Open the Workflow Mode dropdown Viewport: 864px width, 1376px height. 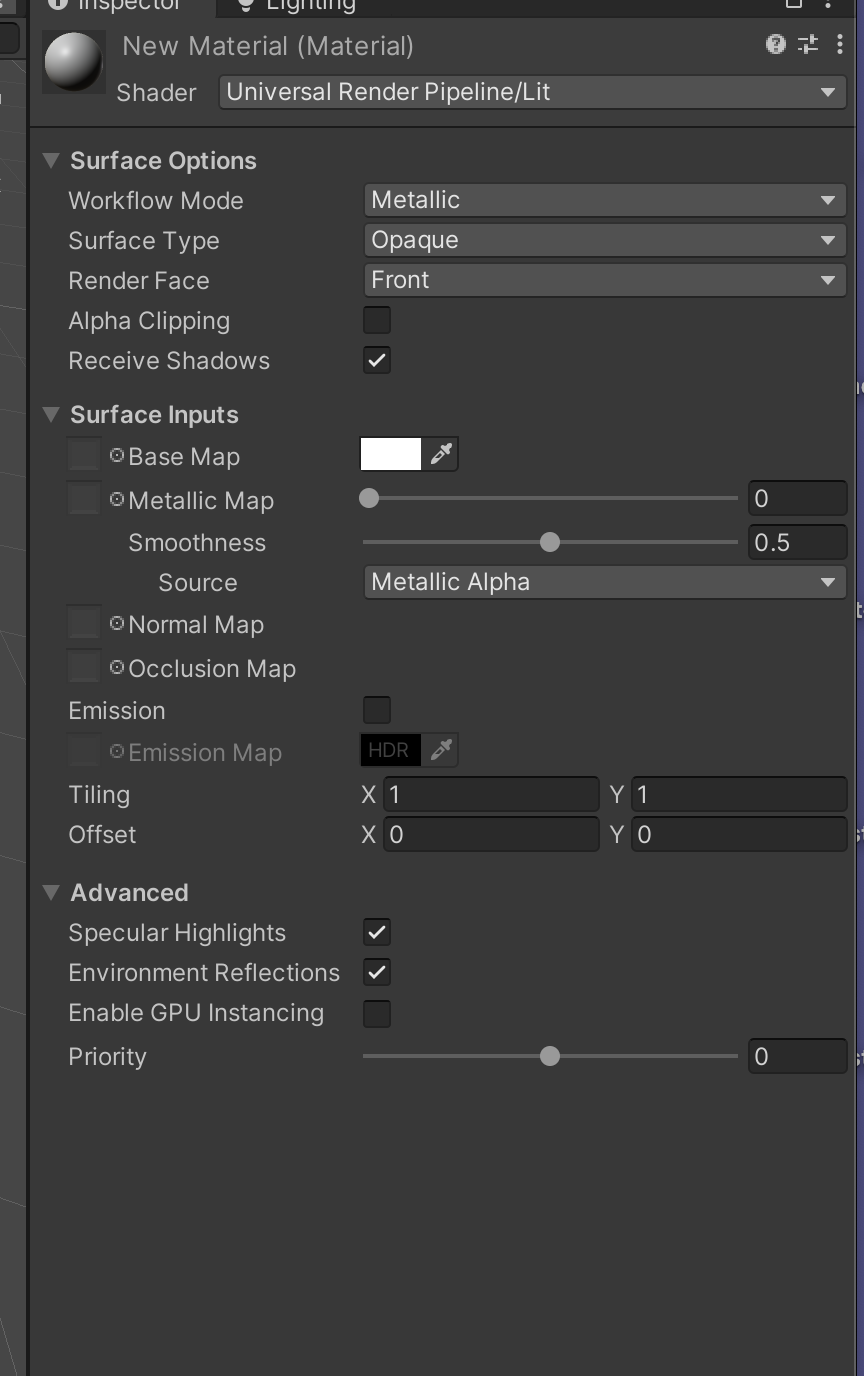pos(604,200)
